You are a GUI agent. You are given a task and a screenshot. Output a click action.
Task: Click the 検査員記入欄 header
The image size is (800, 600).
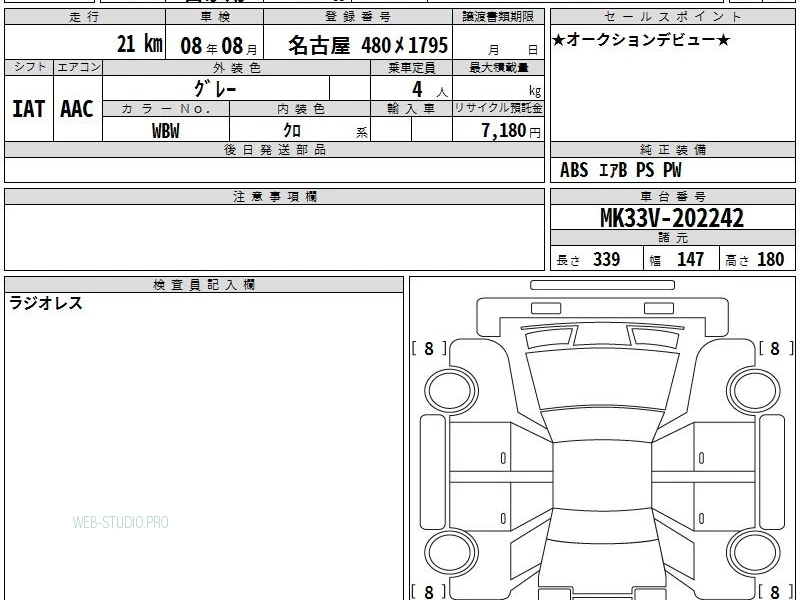204,285
